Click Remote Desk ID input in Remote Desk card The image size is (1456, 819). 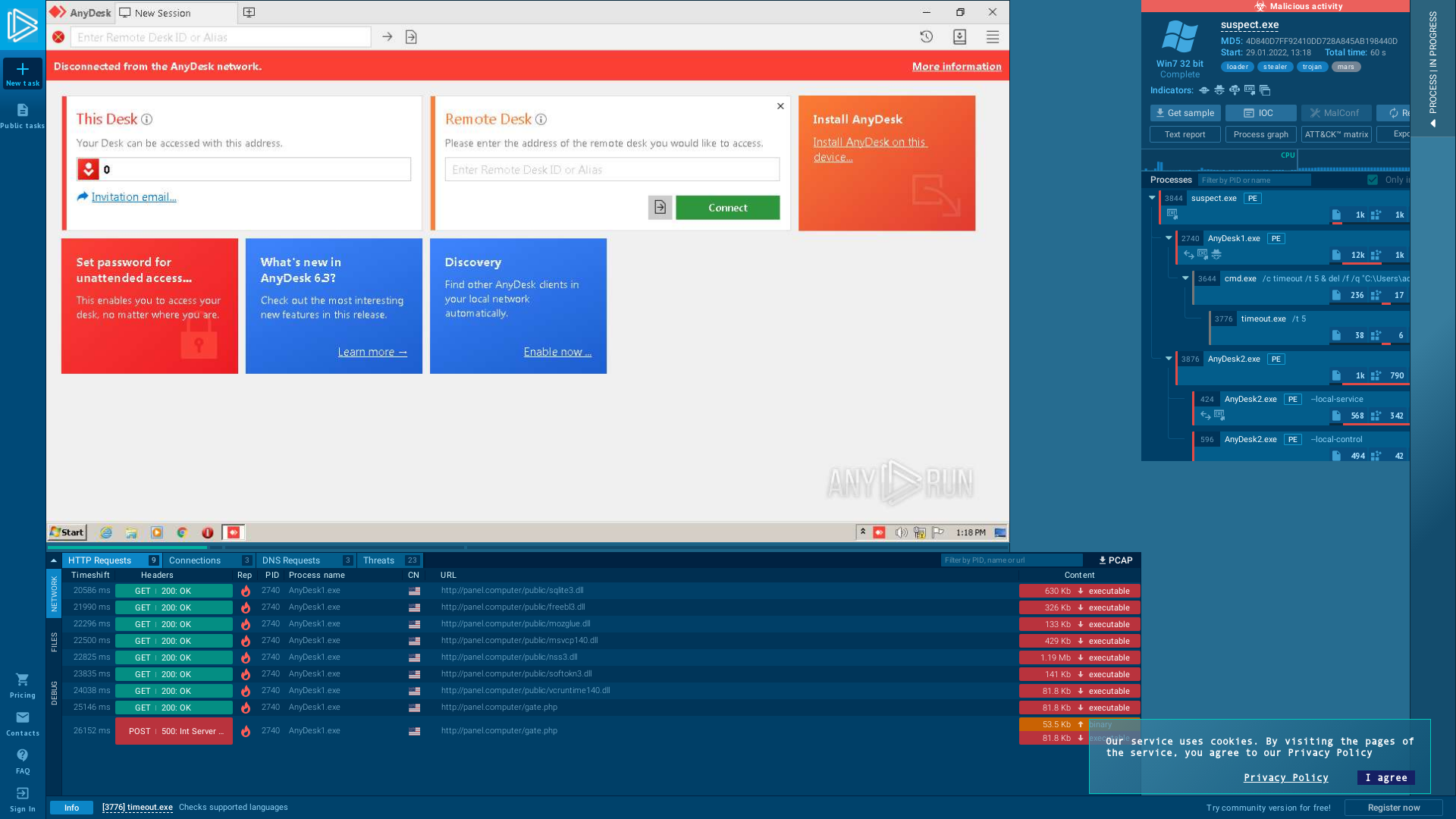coord(612,169)
